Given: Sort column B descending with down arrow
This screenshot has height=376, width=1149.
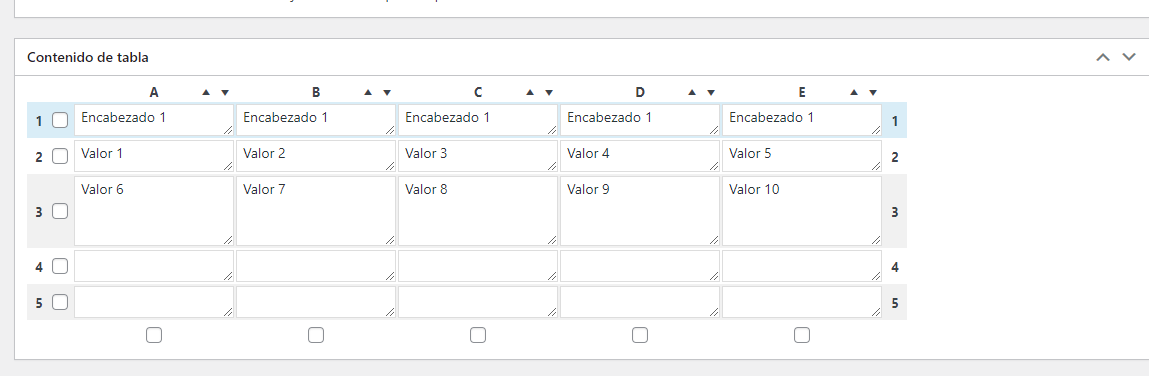Looking at the screenshot, I should click(387, 92).
